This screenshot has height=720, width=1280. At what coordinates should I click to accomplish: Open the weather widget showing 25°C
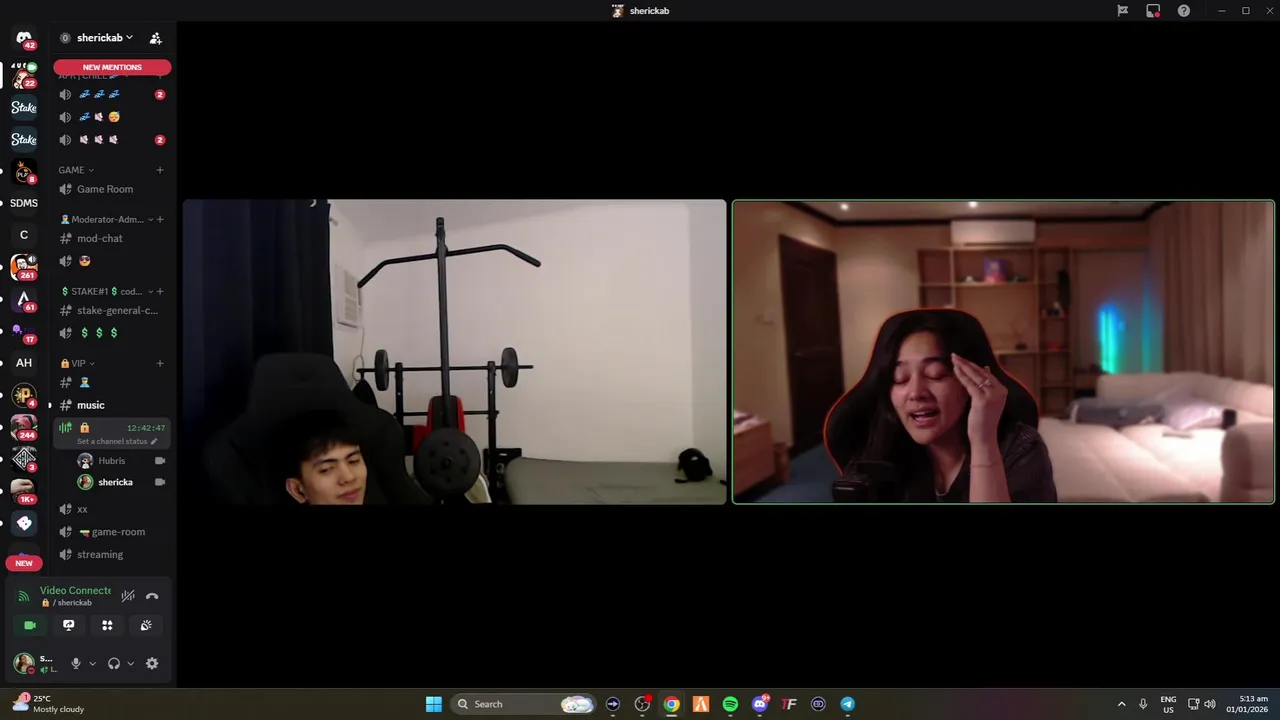48,704
